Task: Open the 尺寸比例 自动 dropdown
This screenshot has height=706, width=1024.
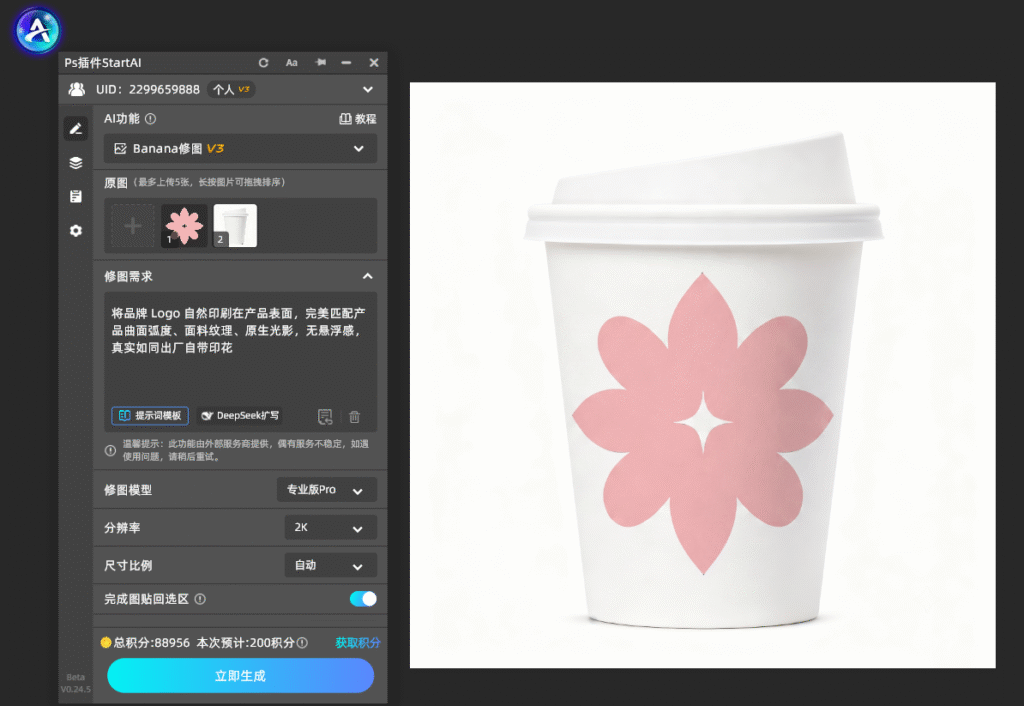Action: pyautogui.click(x=330, y=566)
